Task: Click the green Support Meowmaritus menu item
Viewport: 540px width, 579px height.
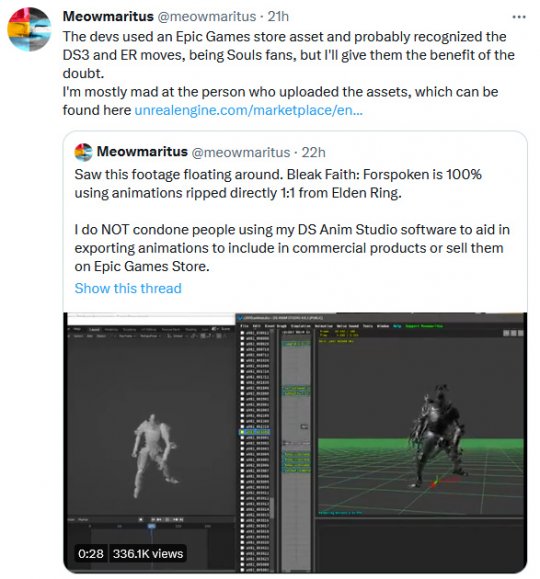Action: (424, 326)
